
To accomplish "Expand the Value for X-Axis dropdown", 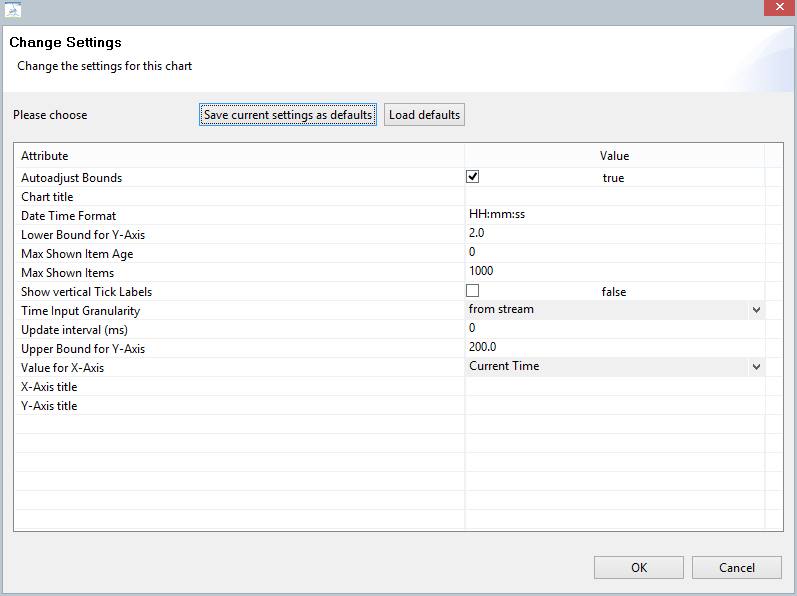I will [755, 367].
